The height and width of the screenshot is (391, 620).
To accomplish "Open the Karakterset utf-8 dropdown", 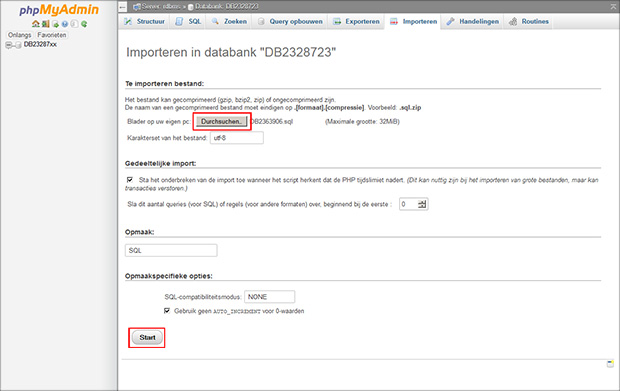I will tap(236, 138).
